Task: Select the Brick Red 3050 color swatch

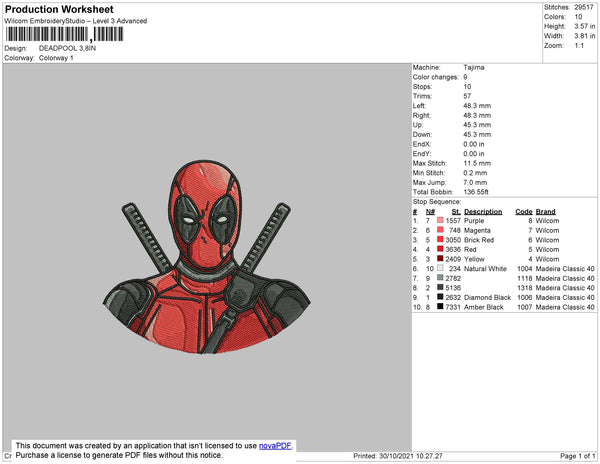Action: (x=440, y=239)
